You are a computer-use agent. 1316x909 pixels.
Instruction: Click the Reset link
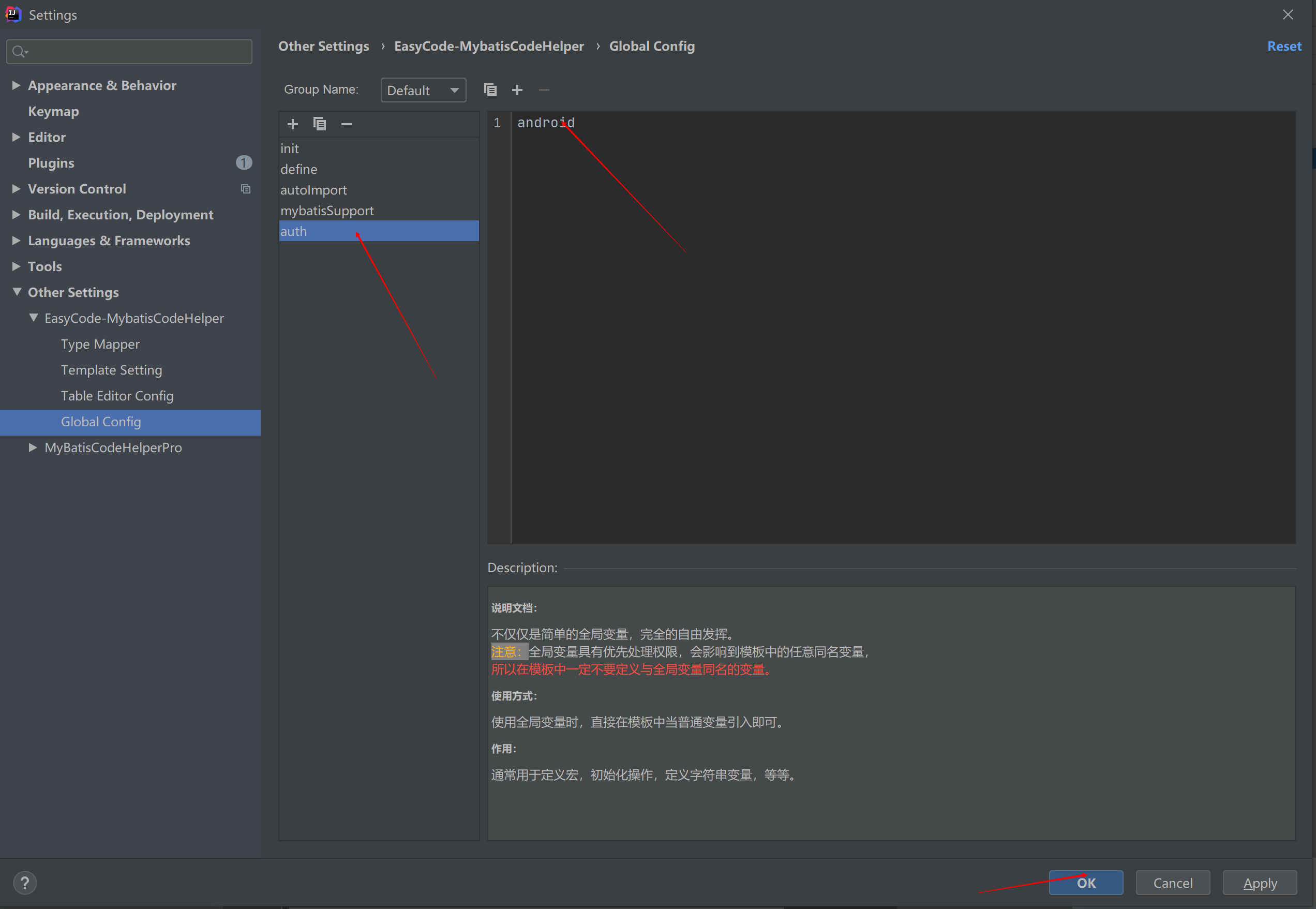1284,46
